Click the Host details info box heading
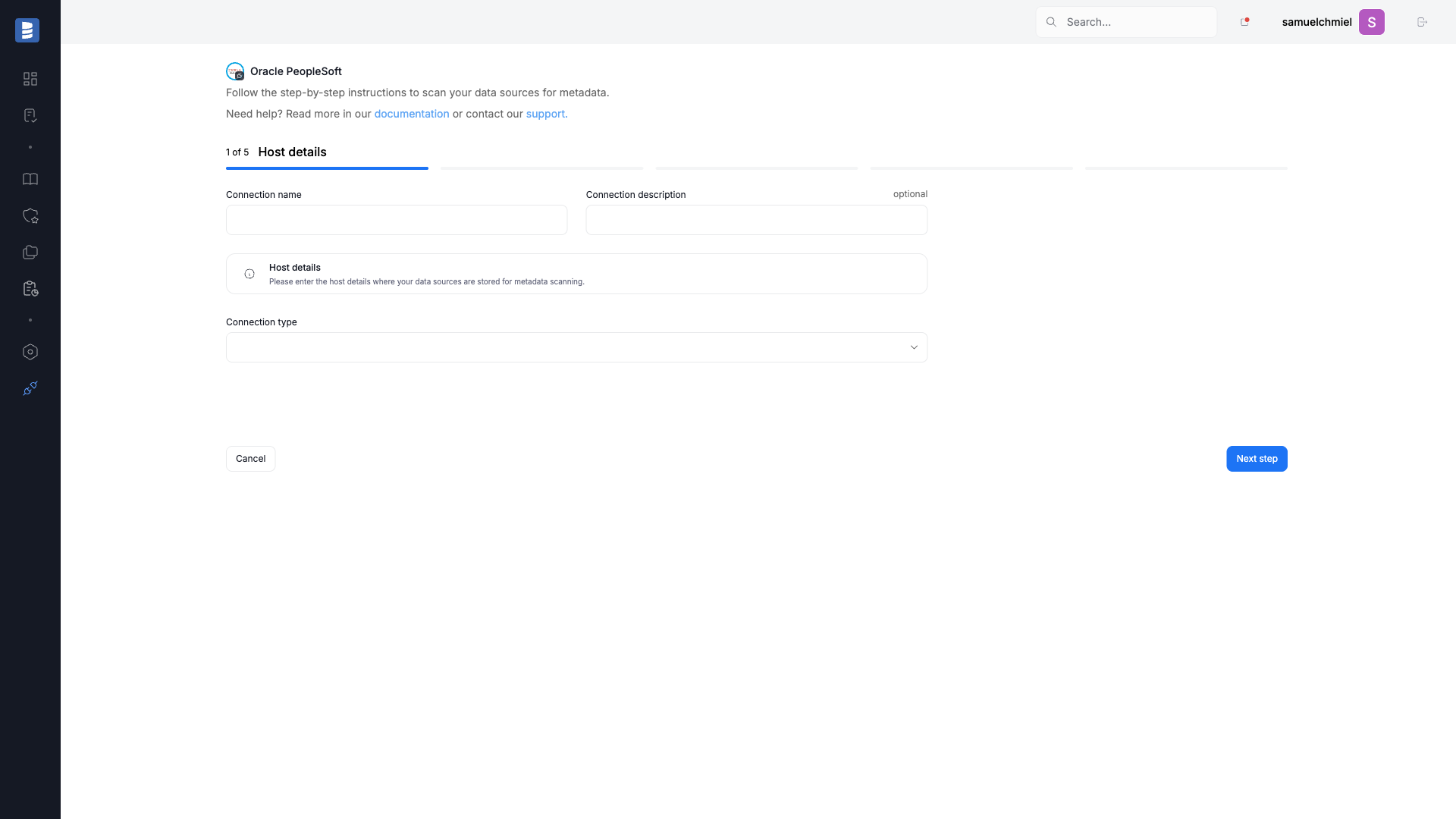The height and width of the screenshot is (819, 1456). point(295,268)
